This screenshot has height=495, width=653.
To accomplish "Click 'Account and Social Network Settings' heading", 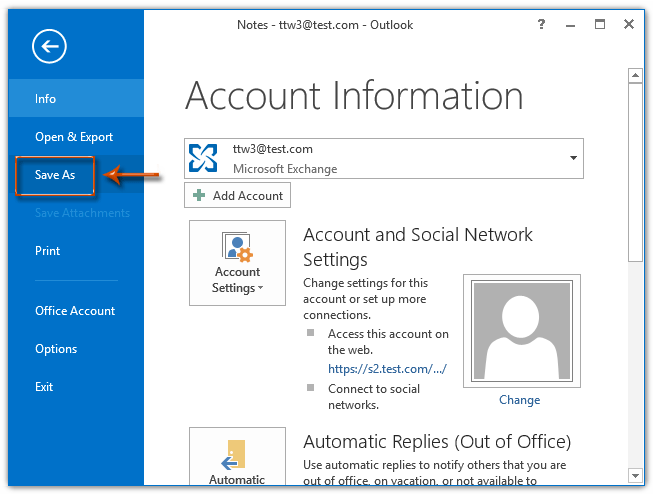I will (418, 247).
